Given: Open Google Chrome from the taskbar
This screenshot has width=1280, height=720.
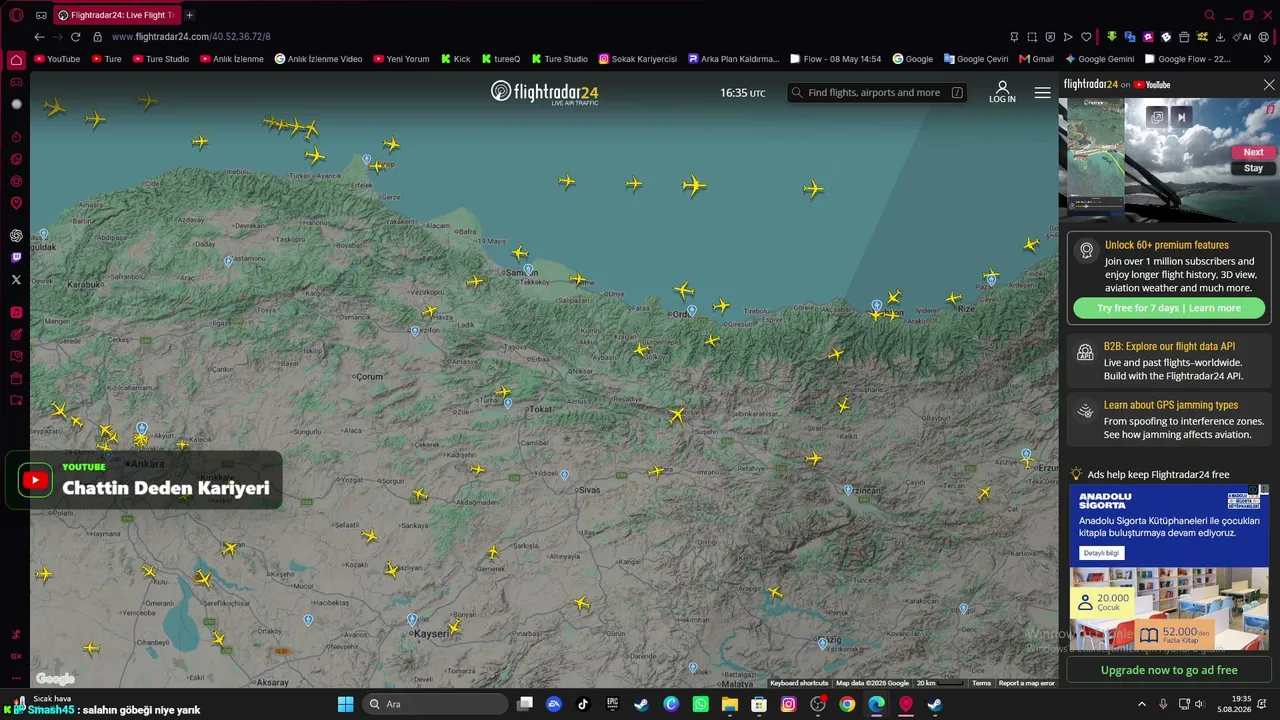Looking at the screenshot, I should [x=847, y=704].
